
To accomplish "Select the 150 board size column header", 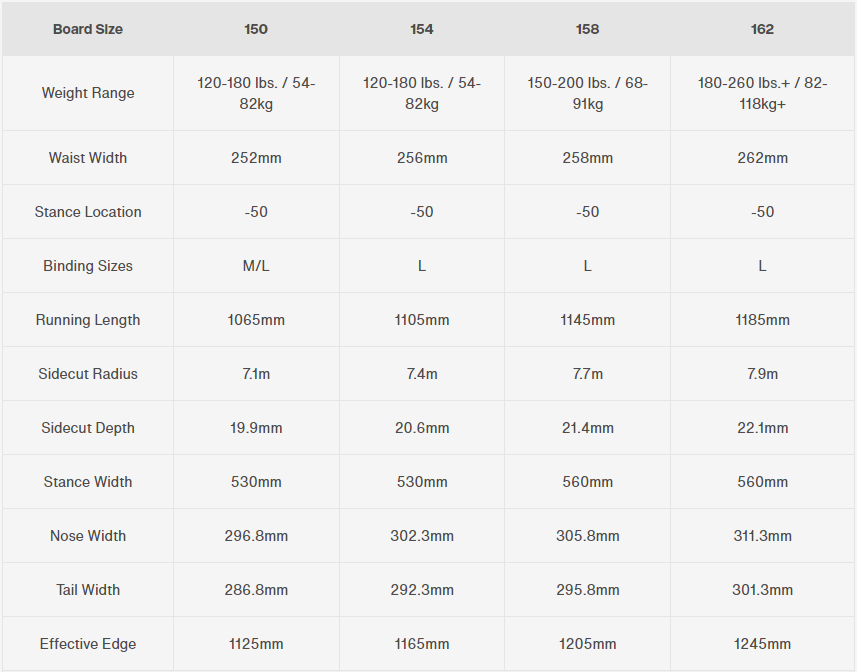I will (256, 29).
